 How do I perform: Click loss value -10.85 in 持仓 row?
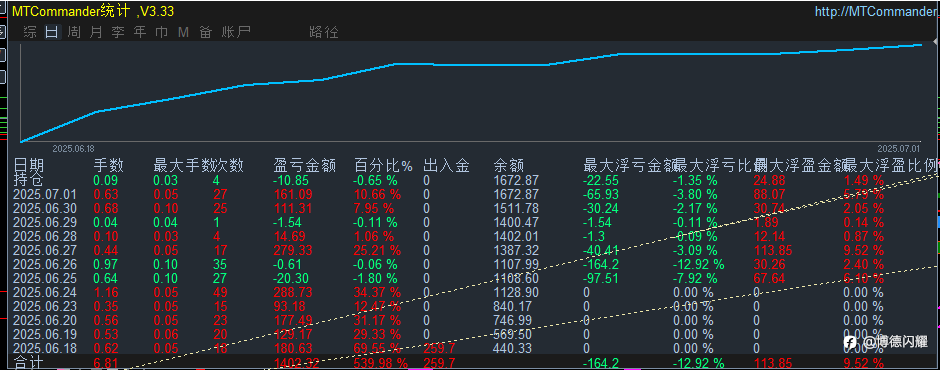pos(292,180)
